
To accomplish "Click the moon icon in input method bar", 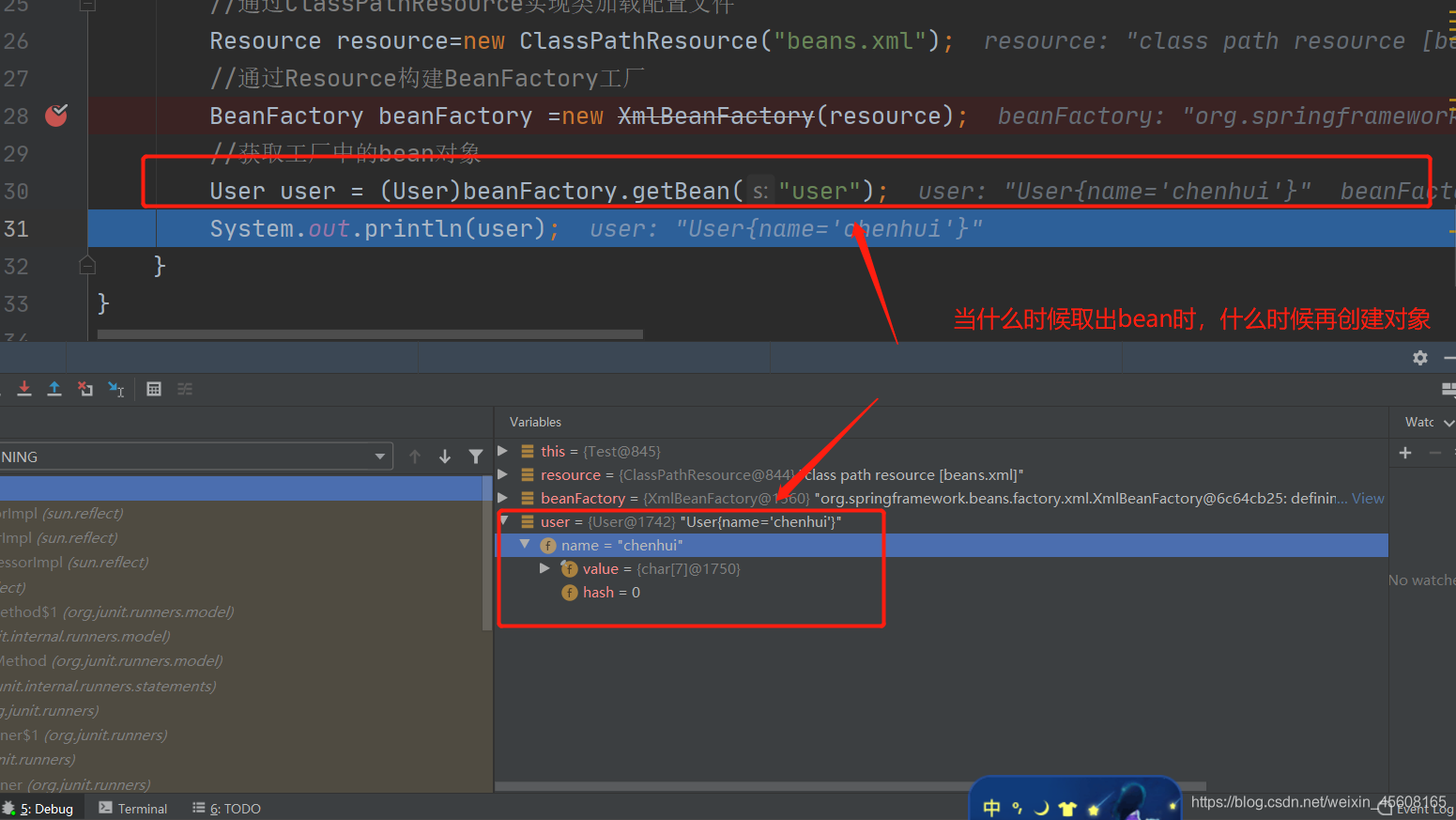I will click(1042, 809).
